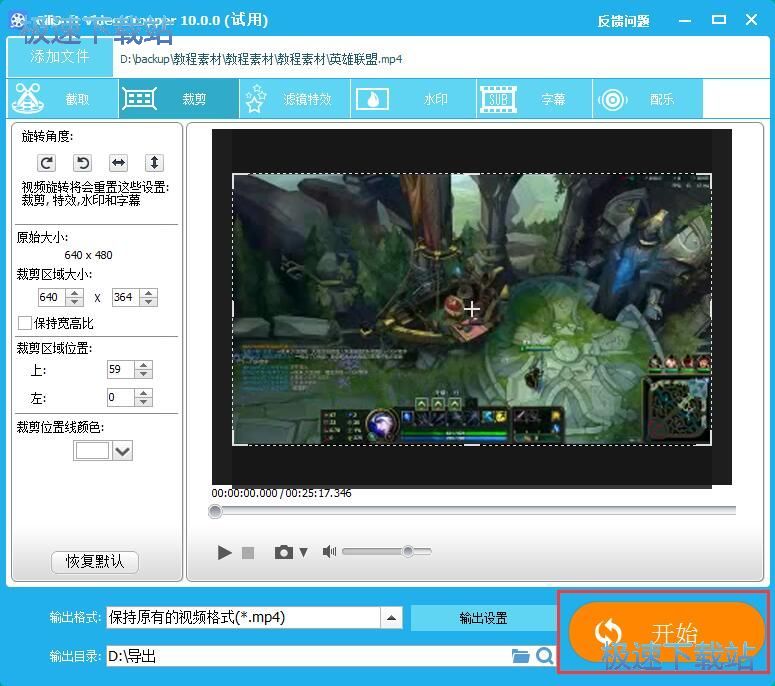Click the 添加文件 add file button
The image size is (775, 686).
(x=60, y=56)
